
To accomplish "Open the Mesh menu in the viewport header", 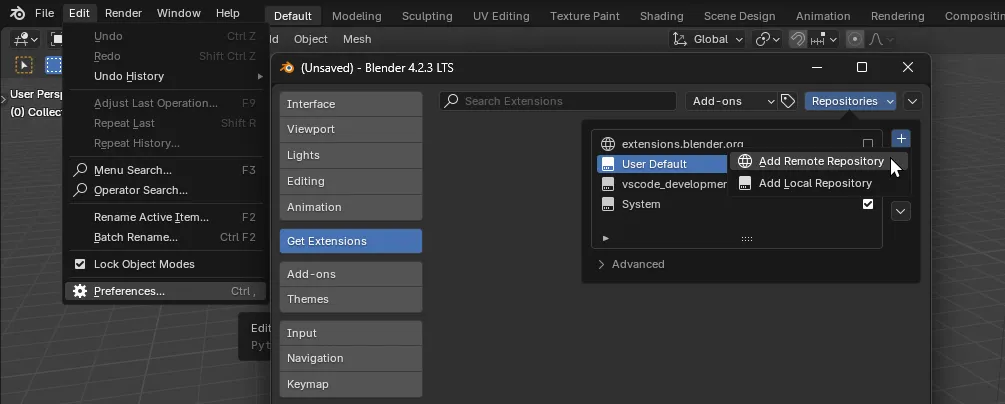I will (357, 40).
